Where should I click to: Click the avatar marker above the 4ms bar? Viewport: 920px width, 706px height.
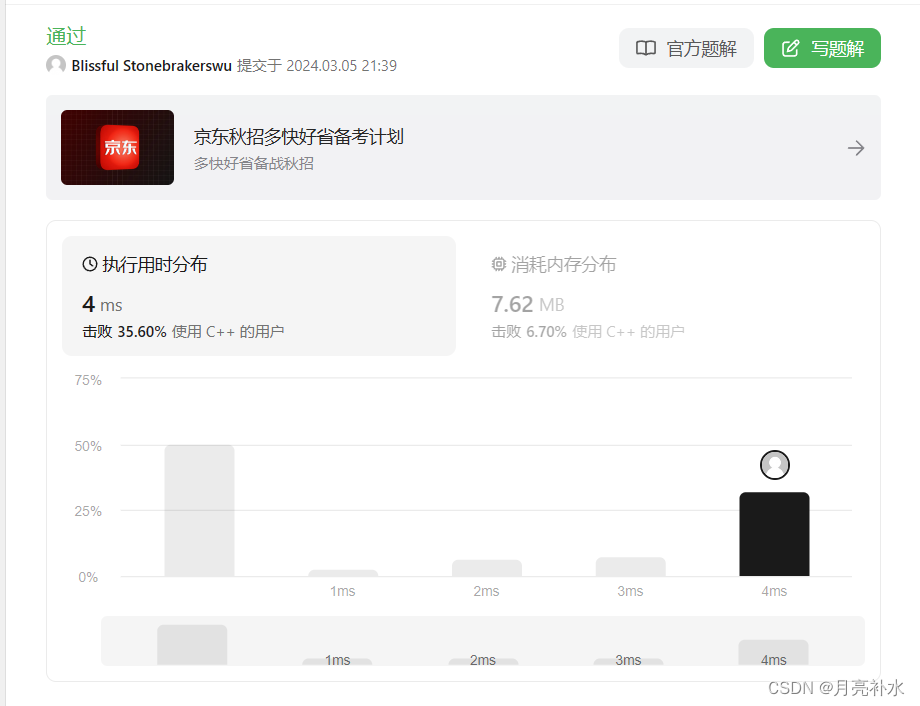click(x=774, y=465)
